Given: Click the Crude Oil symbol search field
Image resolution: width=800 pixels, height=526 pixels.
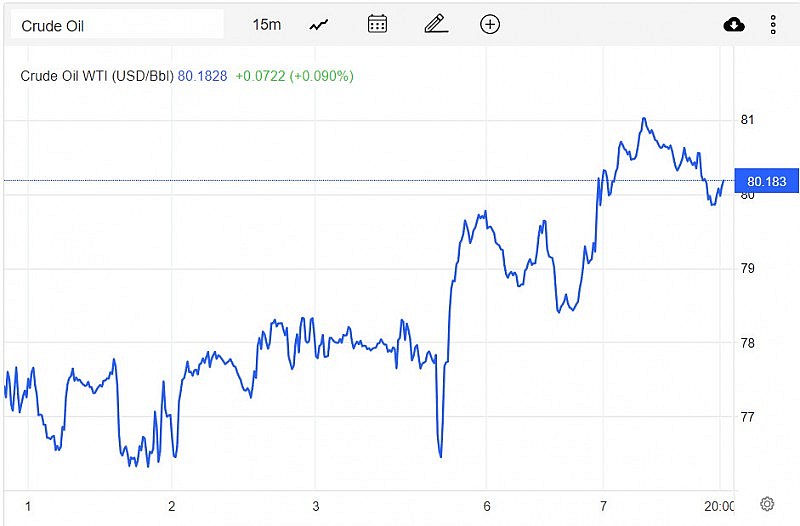Looking at the screenshot, I should click(x=117, y=25).
